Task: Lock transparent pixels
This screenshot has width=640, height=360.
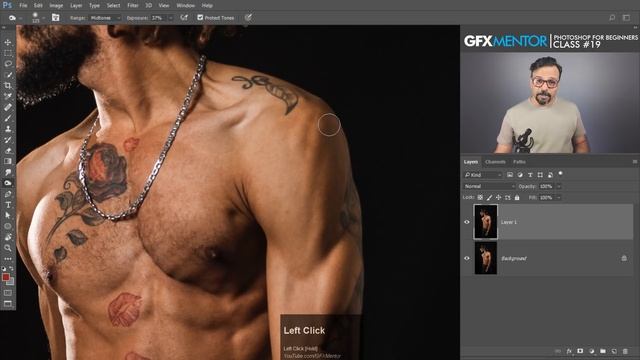Action: click(480, 198)
